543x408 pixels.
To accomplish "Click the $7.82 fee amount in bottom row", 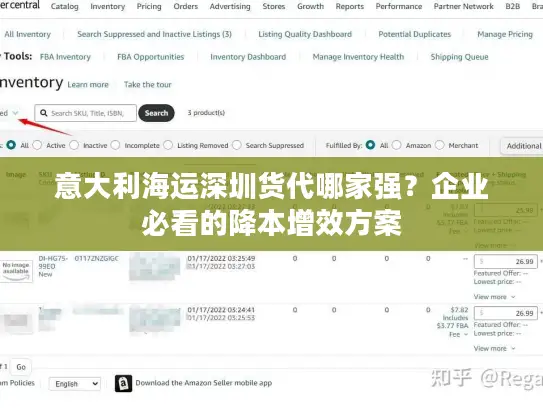I will pyautogui.click(x=459, y=310).
